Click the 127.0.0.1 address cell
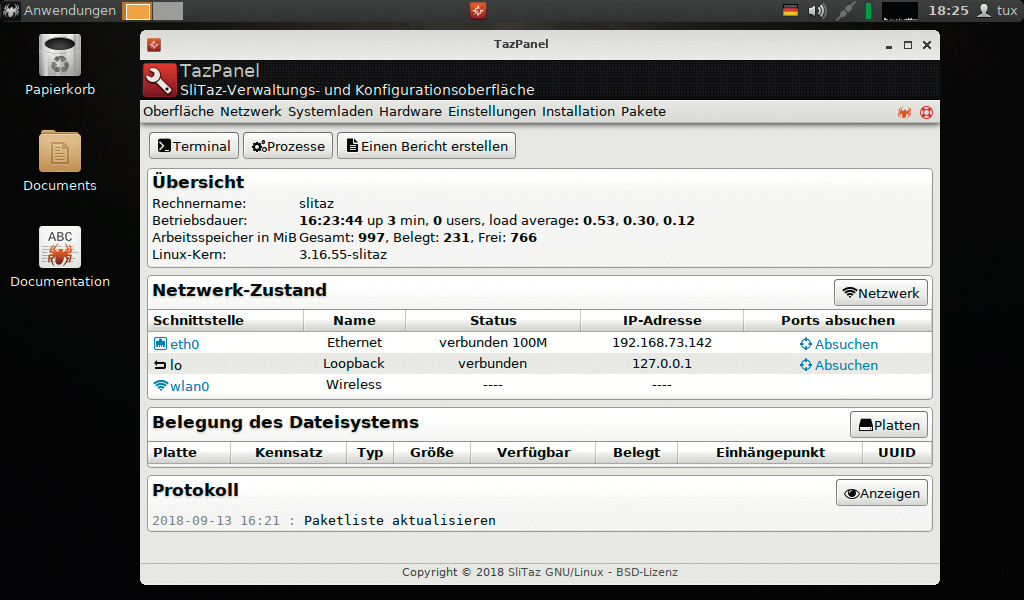Screen dimensions: 1024x600 click(x=662, y=364)
